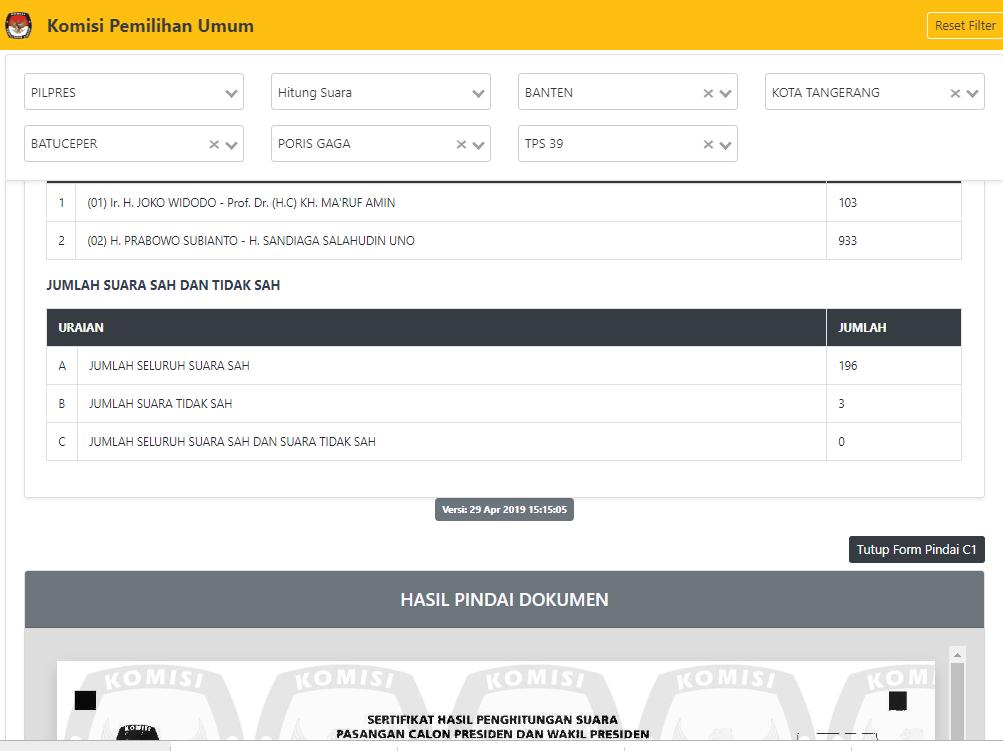Click JUMLAH SELURUH SUARA SAH DAN SUARA TIDAK SAH

pos(232,441)
